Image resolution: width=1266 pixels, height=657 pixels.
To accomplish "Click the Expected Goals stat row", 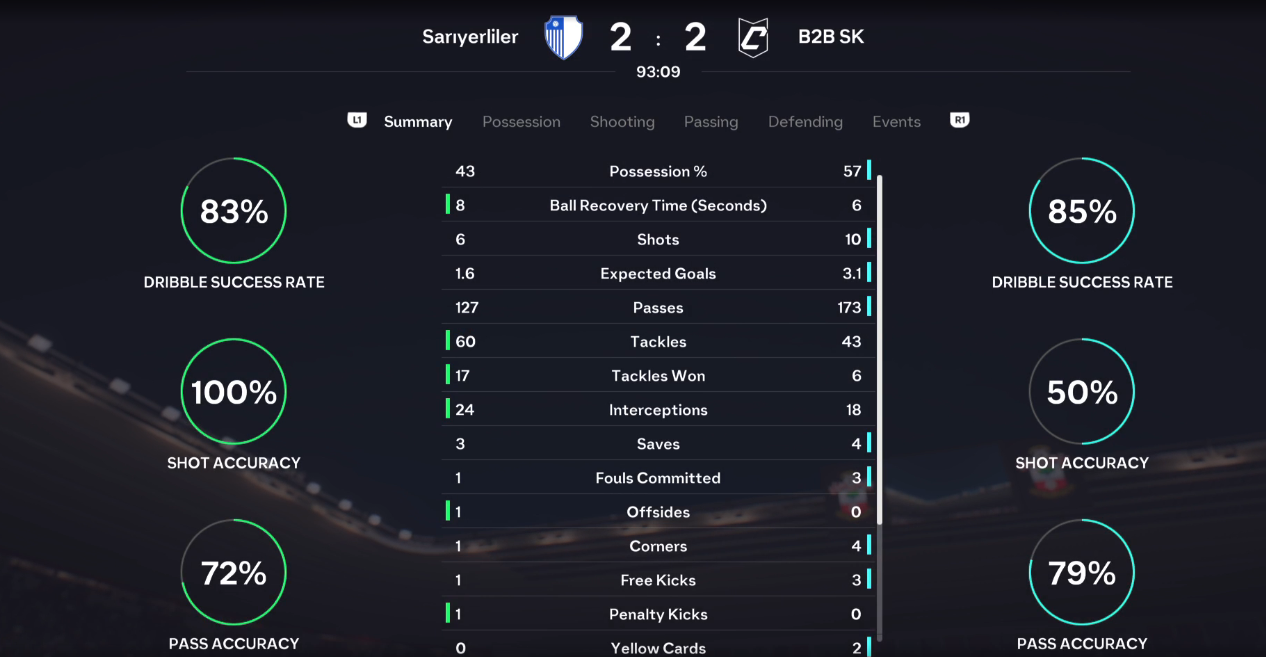I will click(658, 274).
